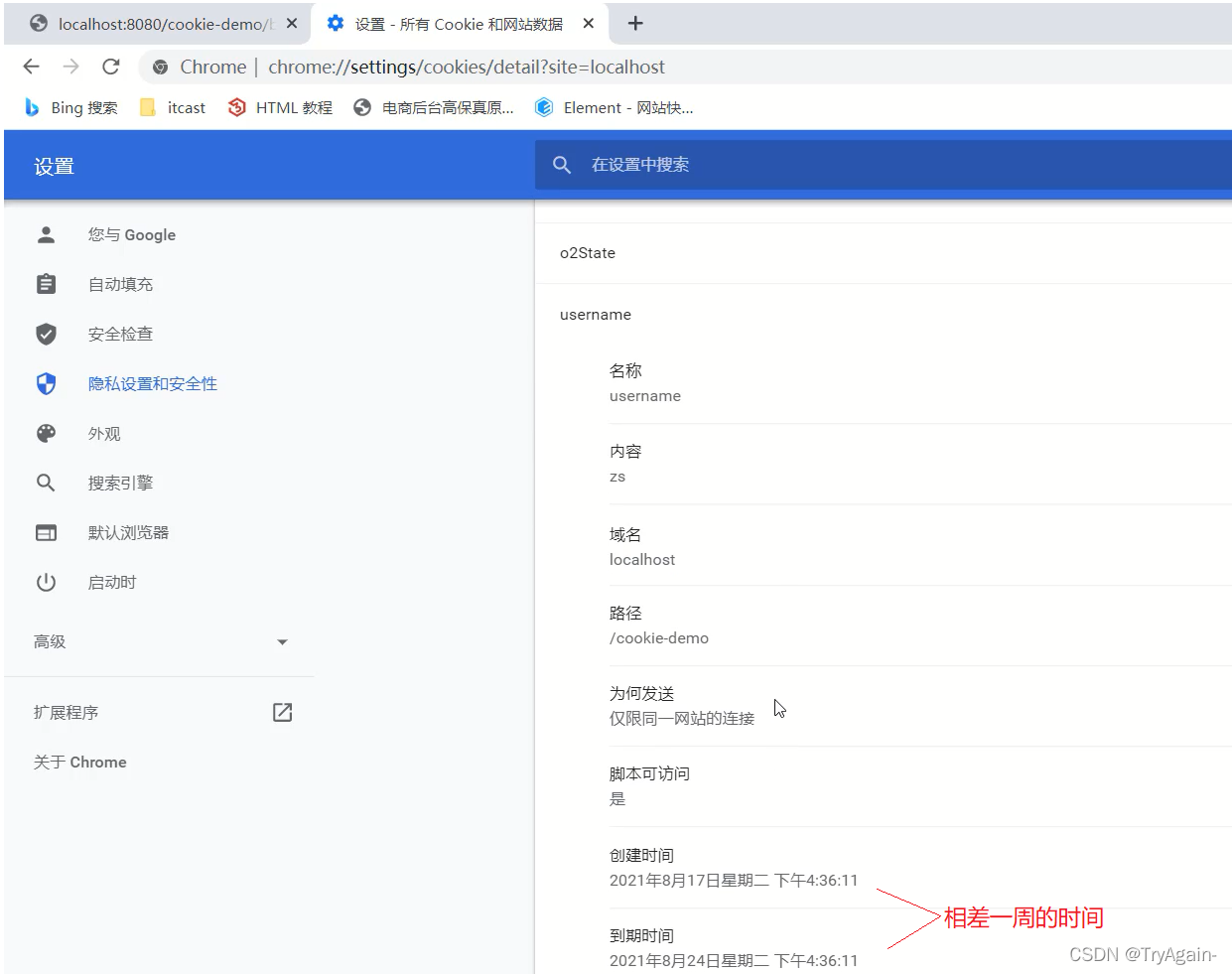The height and width of the screenshot is (974, 1232).
Task: Open a new browser tab
Action: [x=634, y=23]
